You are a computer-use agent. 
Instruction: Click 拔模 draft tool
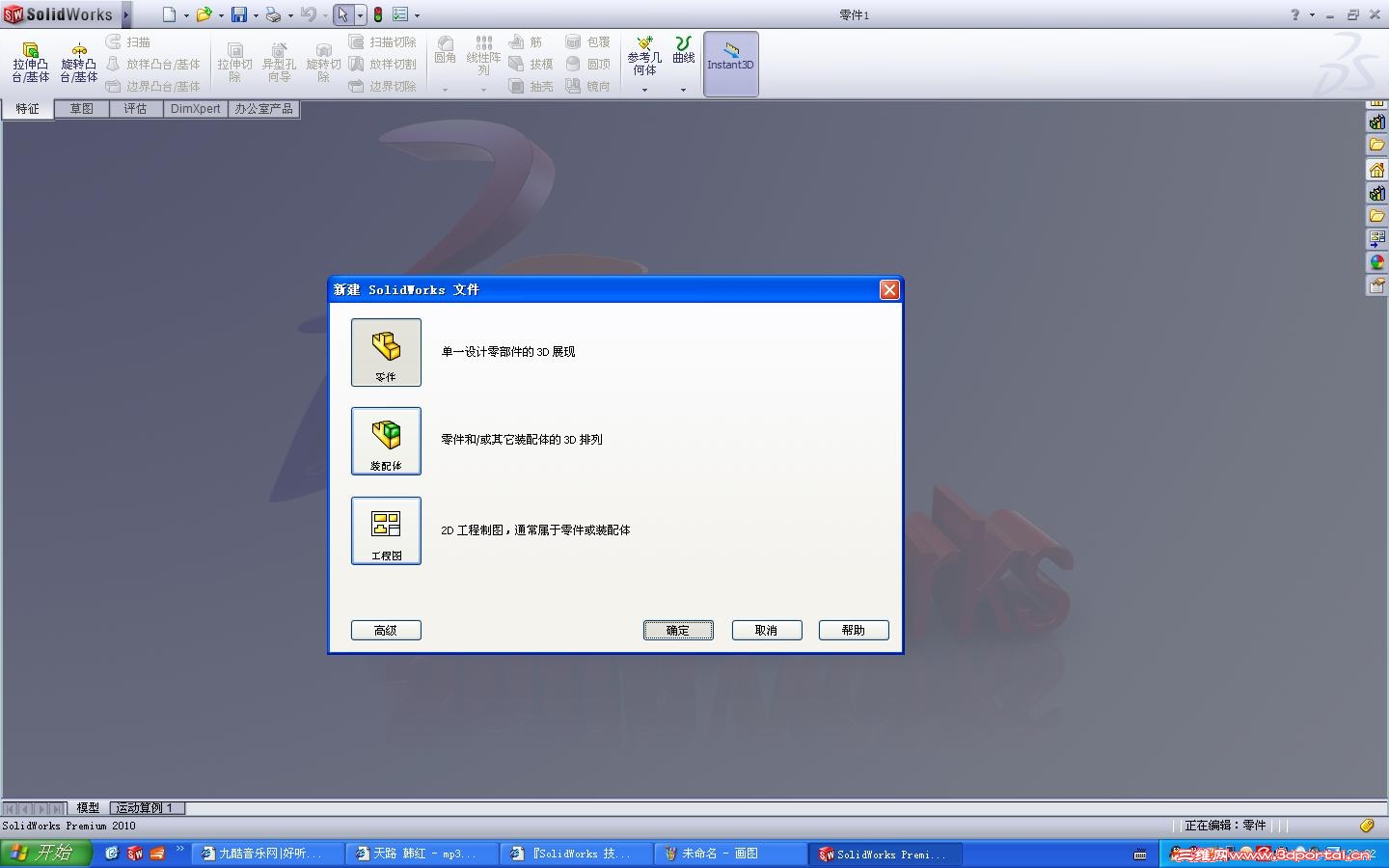pyautogui.click(x=531, y=65)
